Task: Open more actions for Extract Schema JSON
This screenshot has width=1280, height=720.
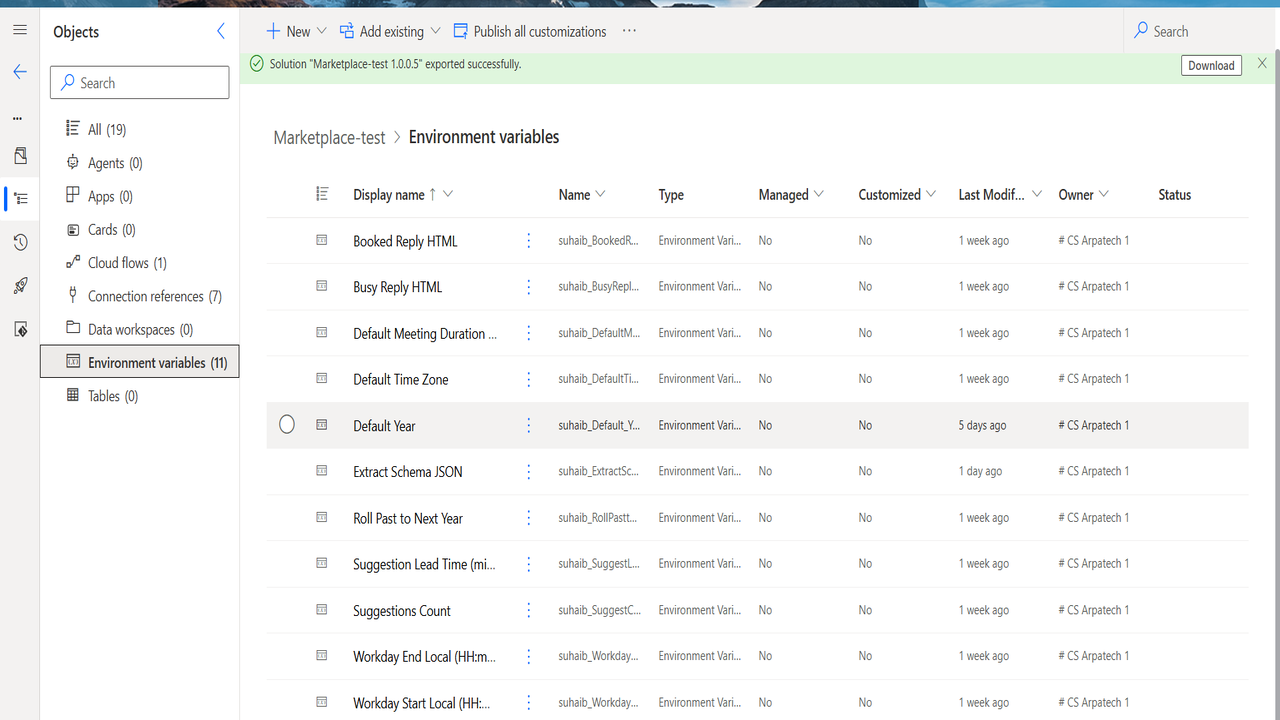Action: pos(529,471)
